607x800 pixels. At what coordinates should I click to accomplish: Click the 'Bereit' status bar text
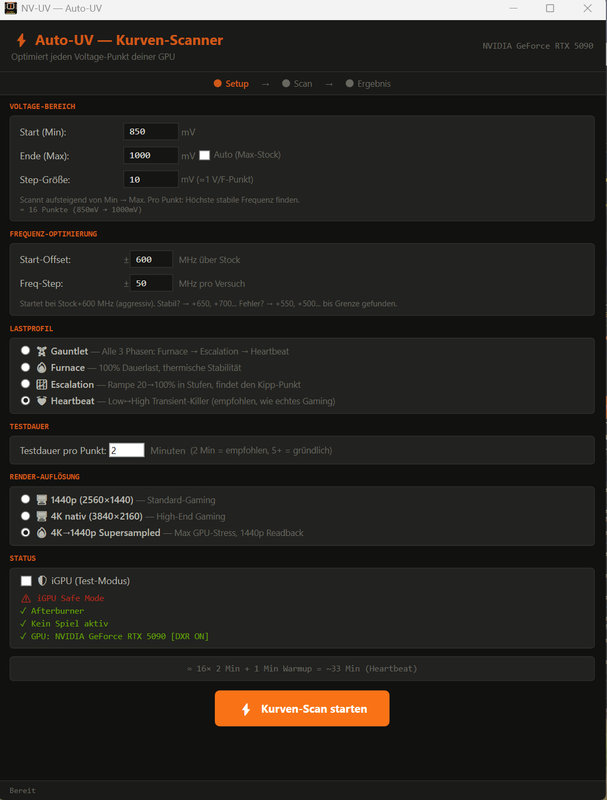pyautogui.click(x=22, y=790)
